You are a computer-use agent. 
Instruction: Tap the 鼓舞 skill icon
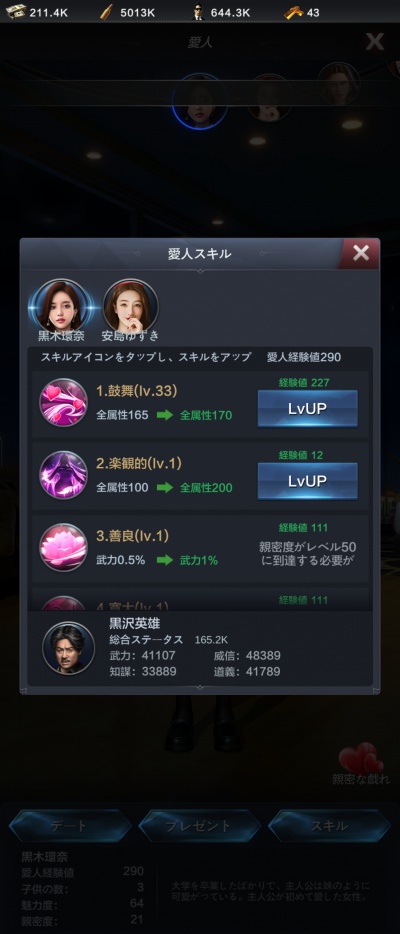click(x=63, y=402)
